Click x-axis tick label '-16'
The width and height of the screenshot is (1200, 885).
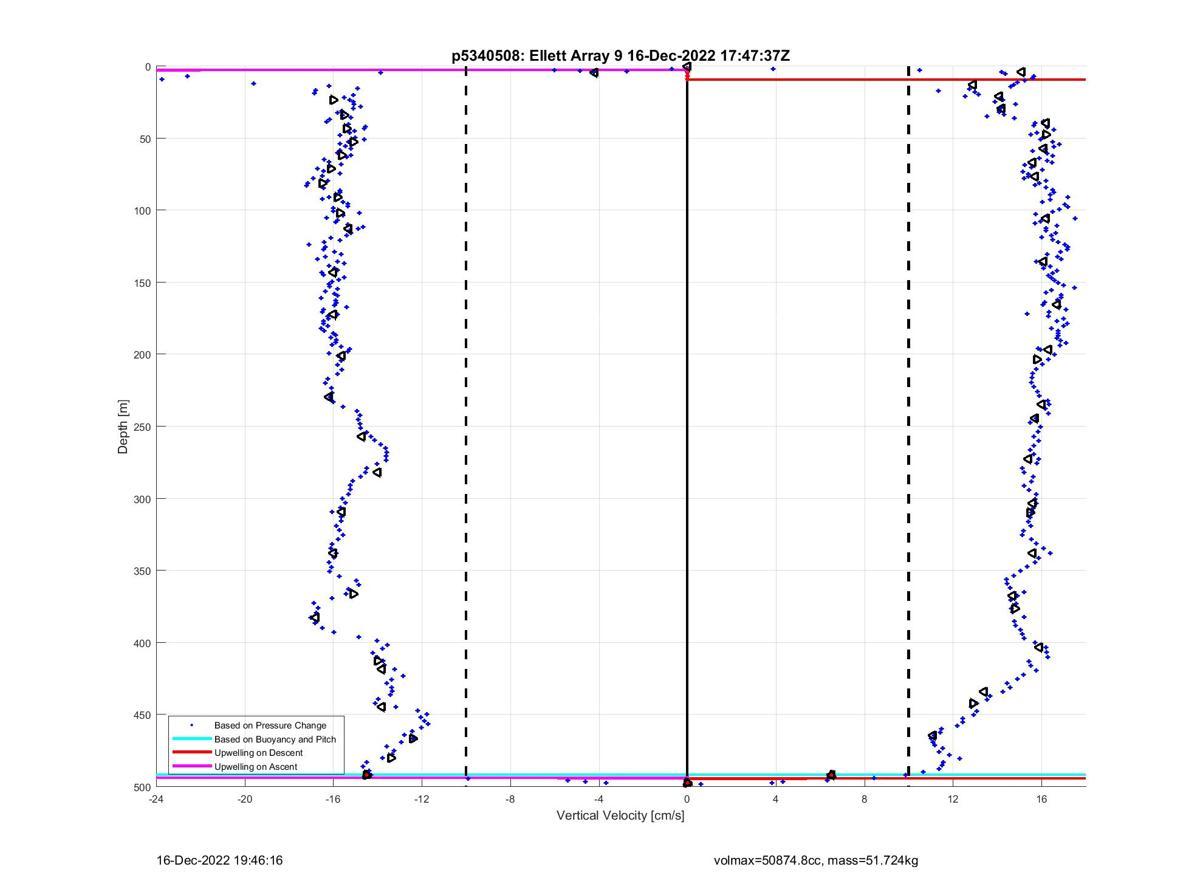click(x=332, y=799)
